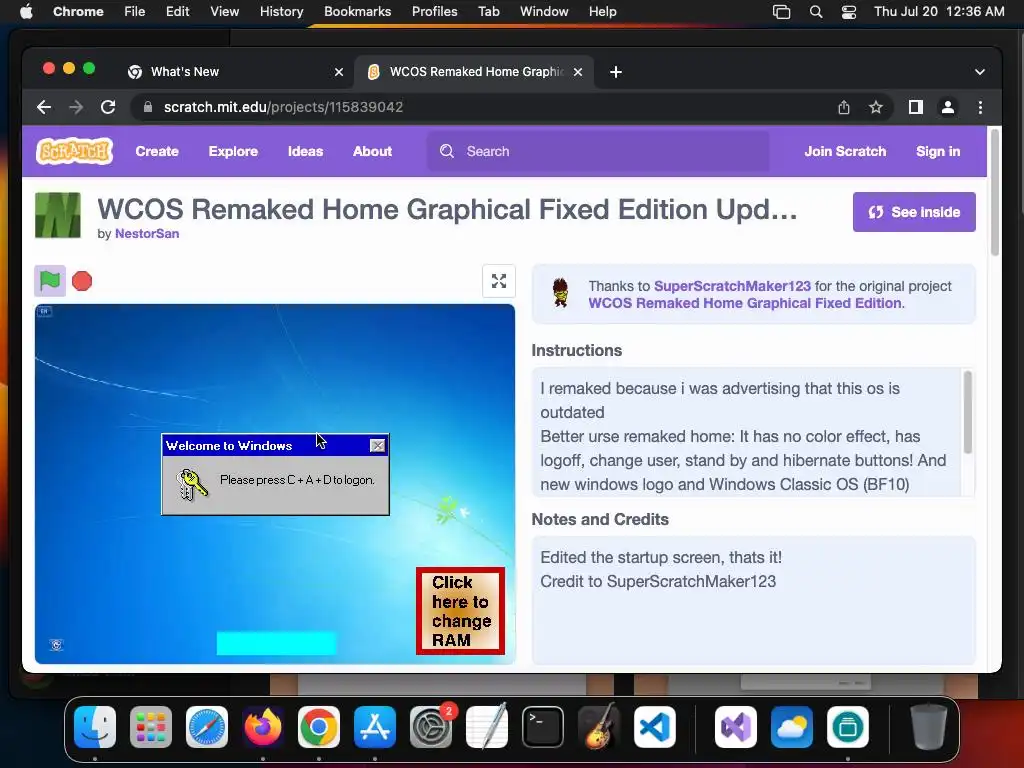Open original WCOS Remaked Home Graphical Fixed Edition link
The height and width of the screenshot is (768, 1024).
tap(744, 303)
